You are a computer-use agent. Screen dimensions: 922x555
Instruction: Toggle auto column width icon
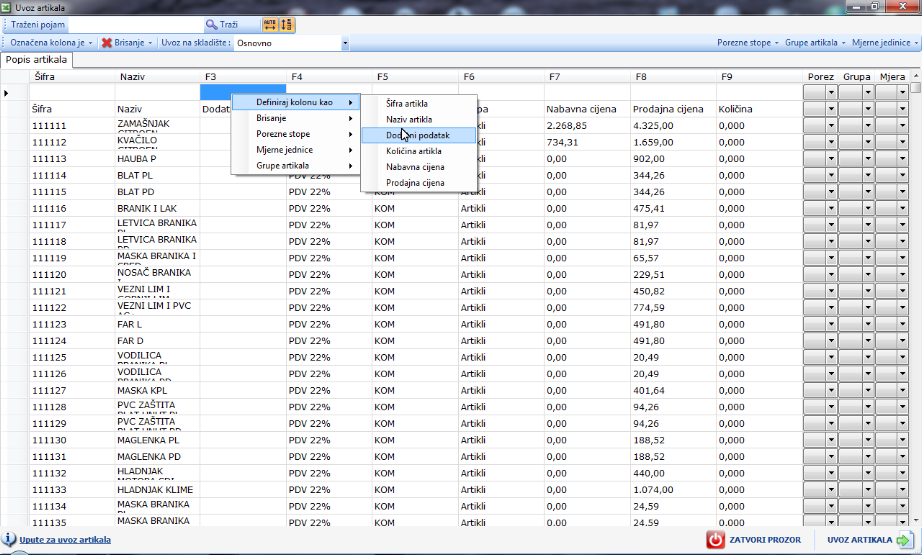pos(270,25)
